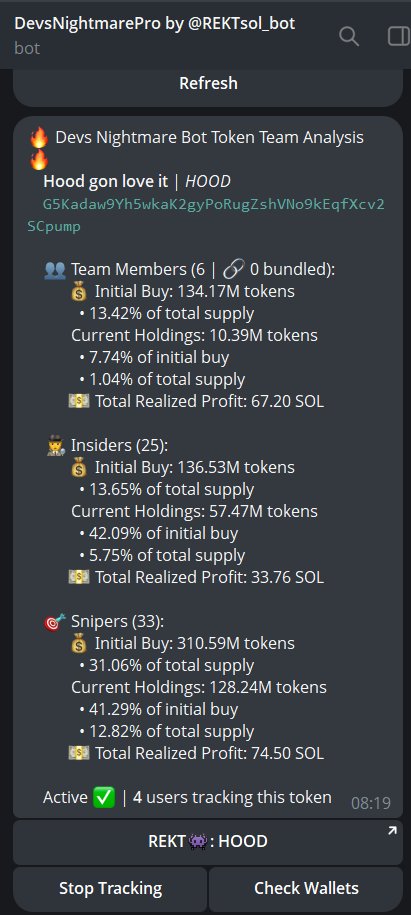Click the Snipers dart target icon

(x=55, y=622)
